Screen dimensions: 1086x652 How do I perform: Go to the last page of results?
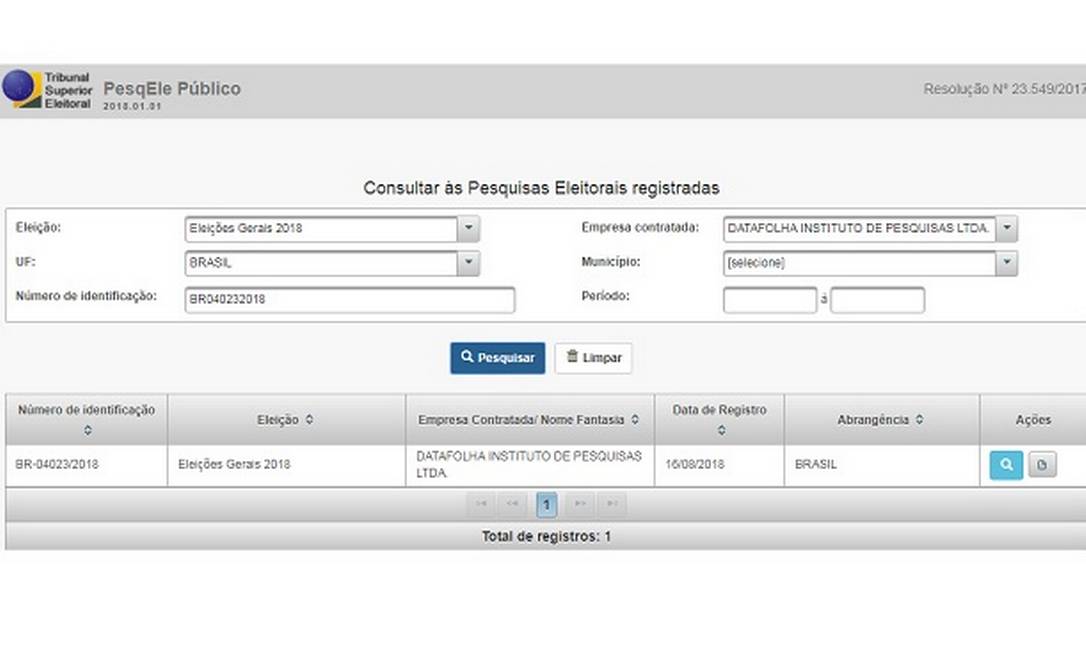[x=611, y=505]
